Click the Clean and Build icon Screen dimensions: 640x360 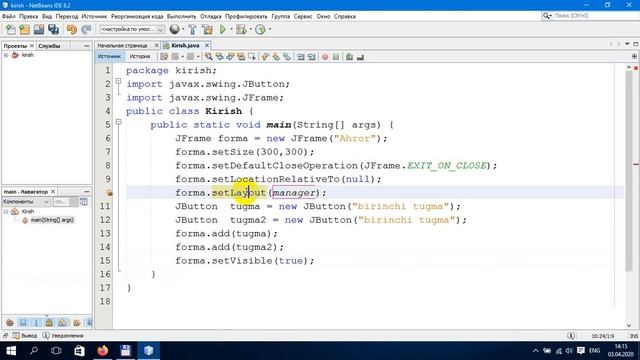click(207, 29)
